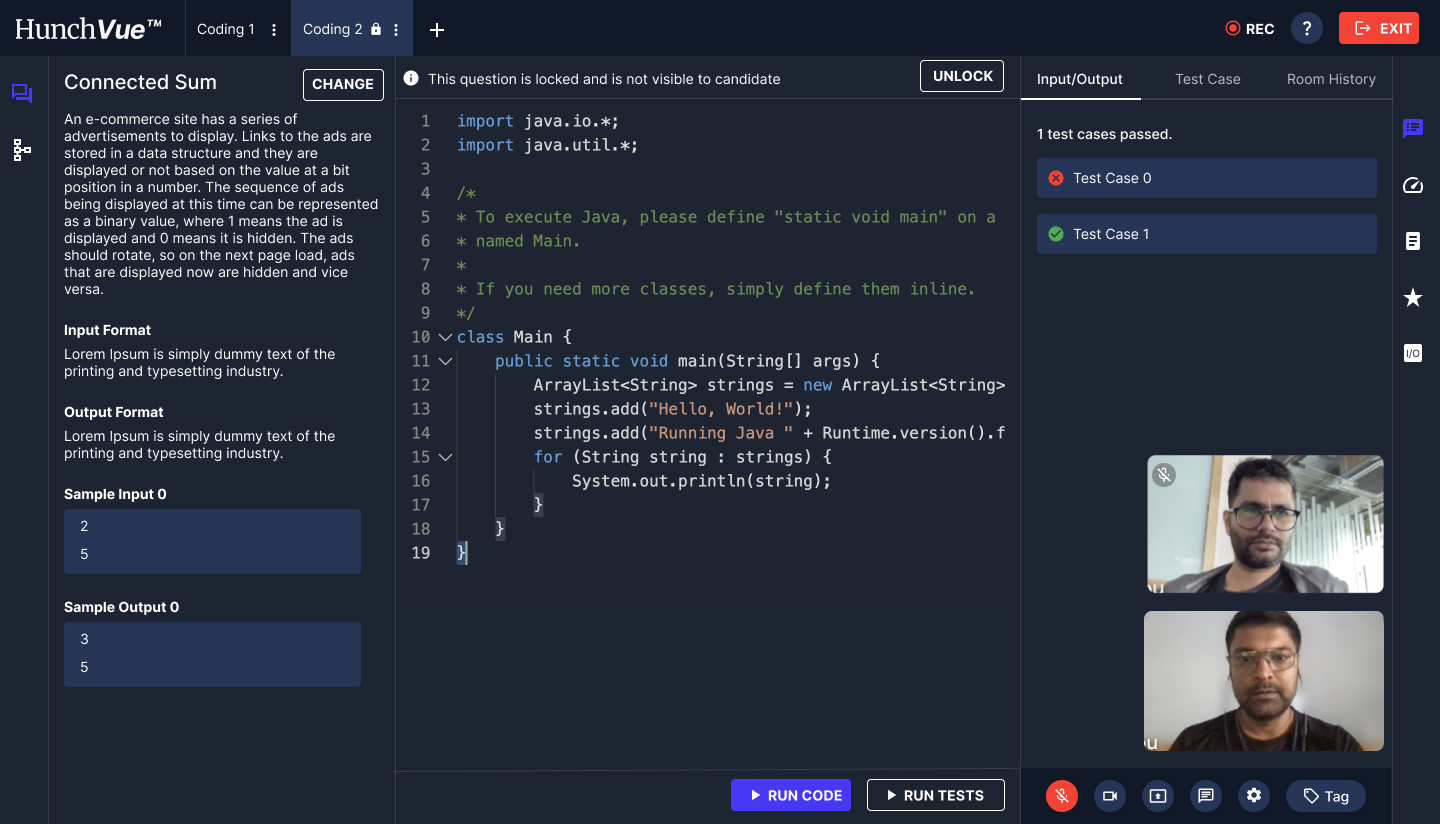The image size is (1440, 824).
Task: Open the hierarchy tree icon in left sidebar
Action: (x=22, y=150)
